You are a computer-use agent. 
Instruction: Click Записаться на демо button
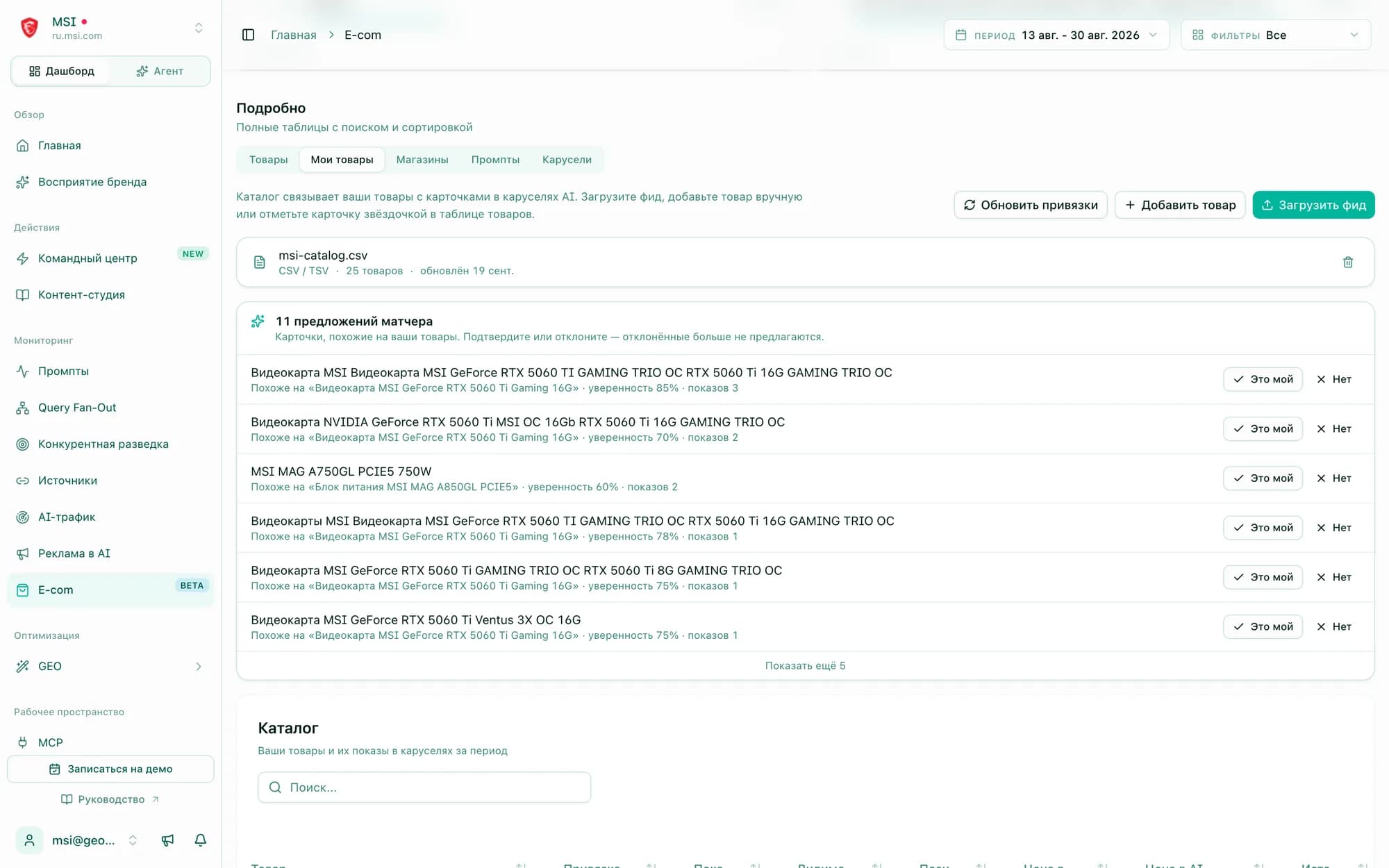[x=110, y=769]
